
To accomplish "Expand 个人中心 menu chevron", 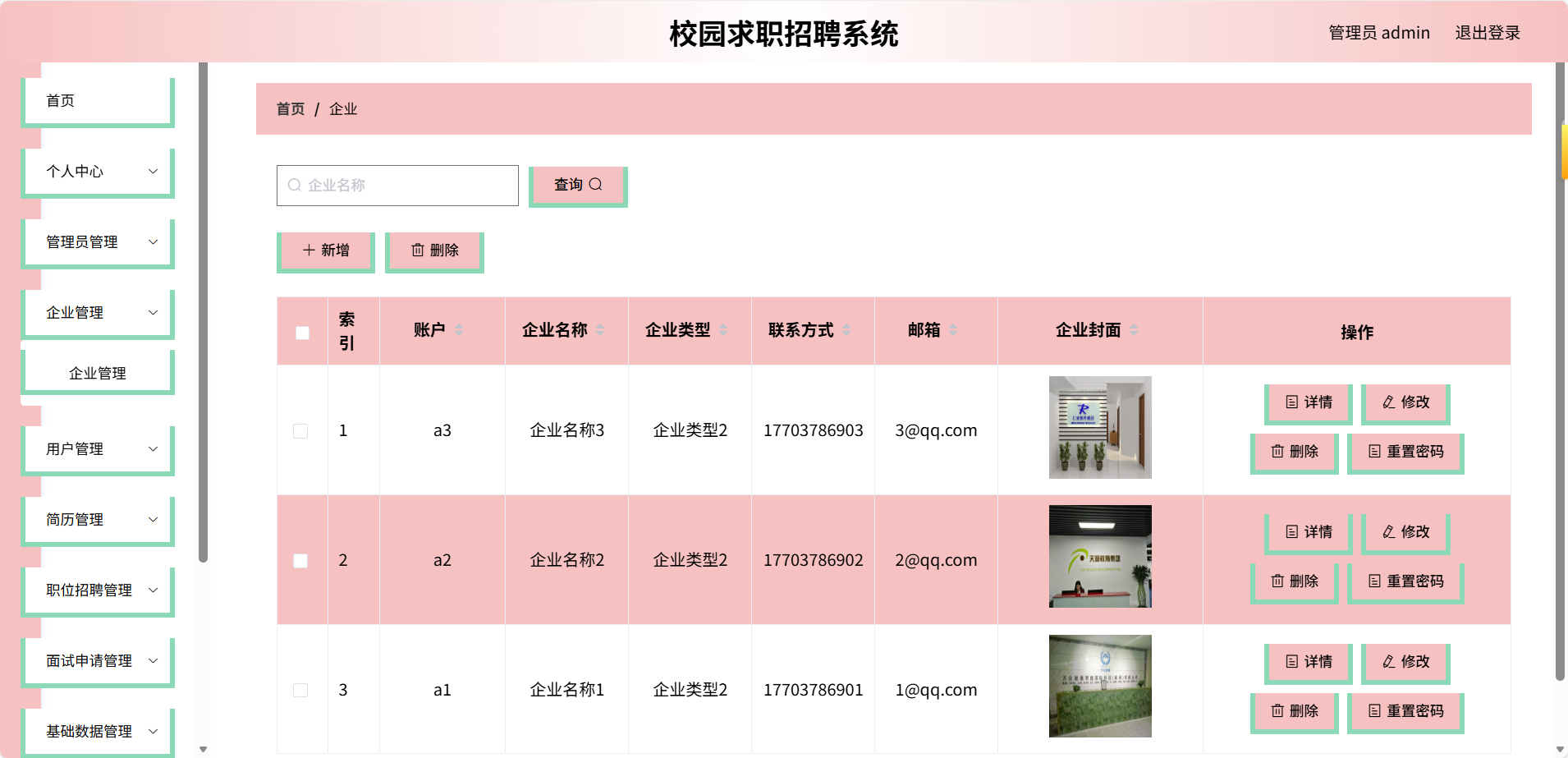I will point(153,172).
